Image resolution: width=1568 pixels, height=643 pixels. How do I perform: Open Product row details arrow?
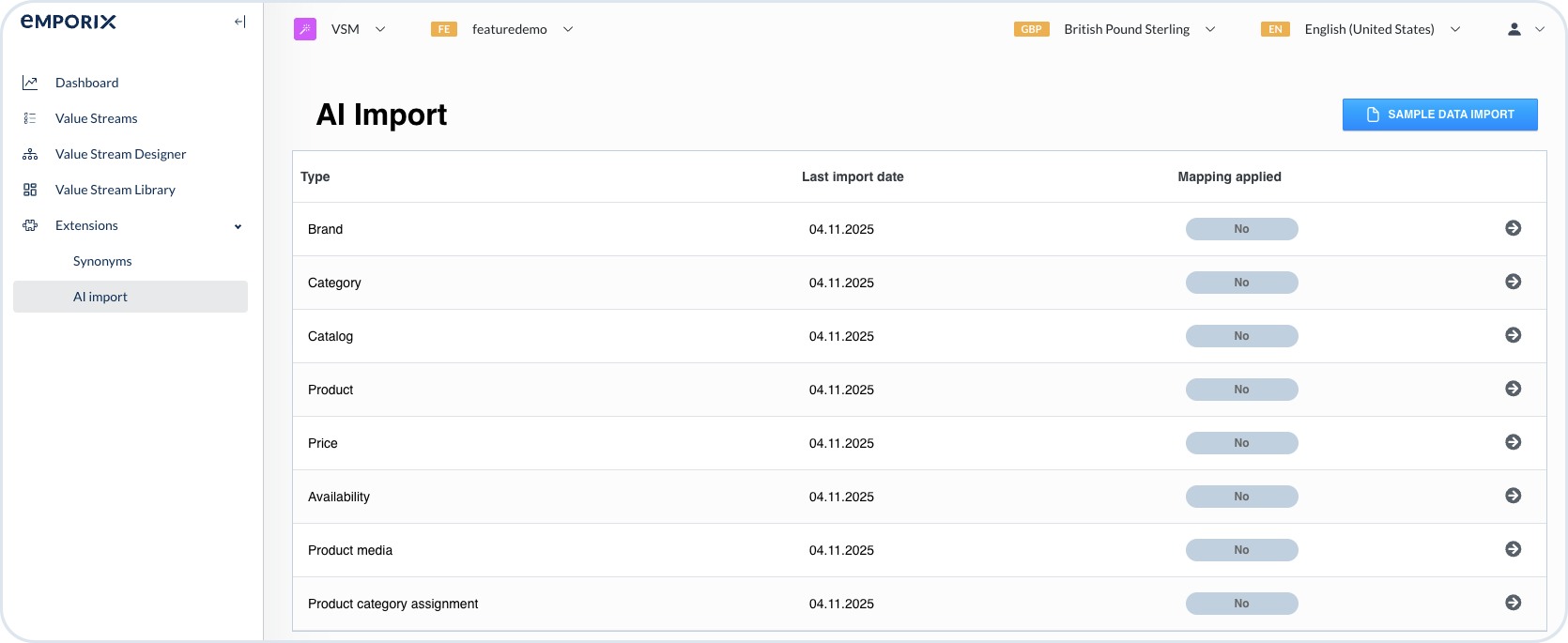coord(1513,389)
